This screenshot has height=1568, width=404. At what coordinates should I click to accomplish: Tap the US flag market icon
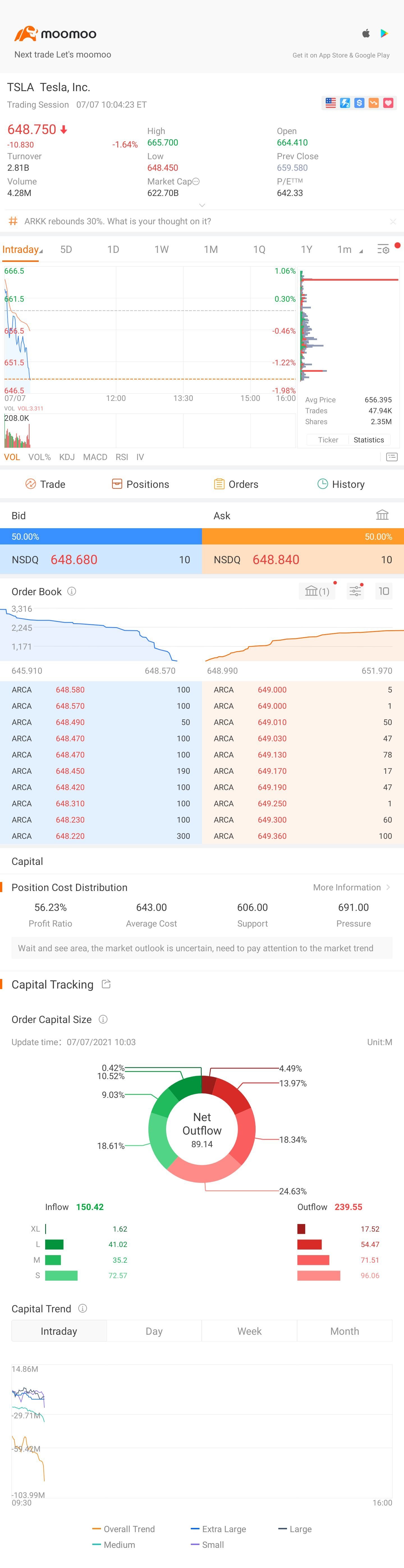(x=330, y=103)
